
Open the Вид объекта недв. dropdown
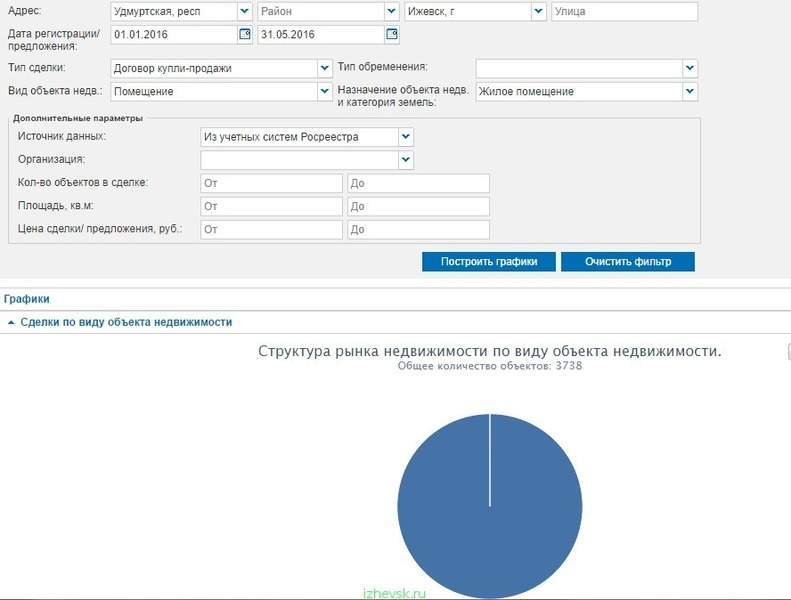point(324,91)
